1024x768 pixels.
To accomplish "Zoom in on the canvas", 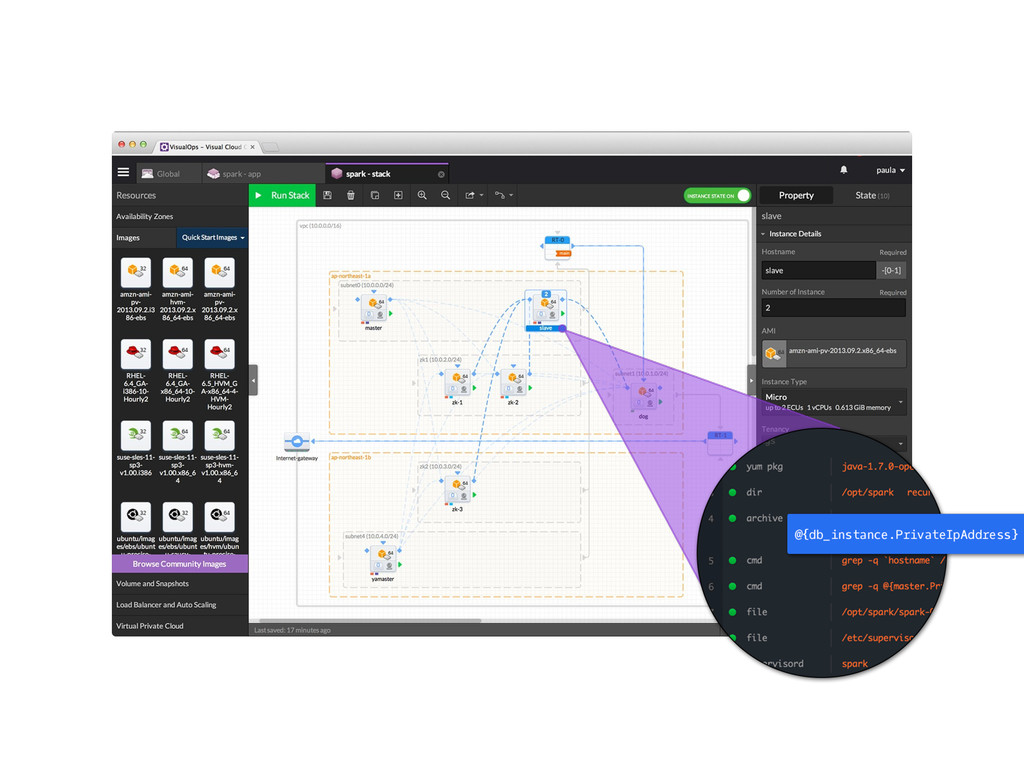I will tap(422, 195).
